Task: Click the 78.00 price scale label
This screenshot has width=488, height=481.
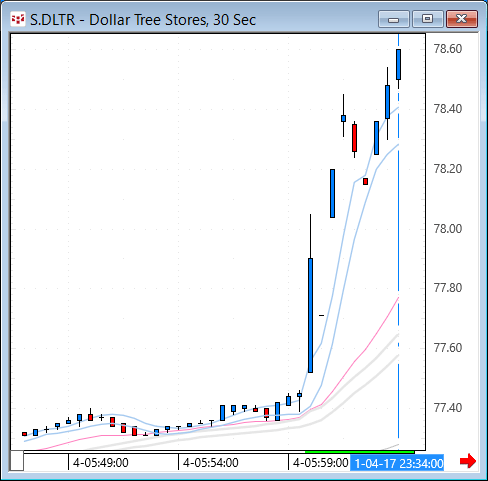Action: [x=448, y=229]
